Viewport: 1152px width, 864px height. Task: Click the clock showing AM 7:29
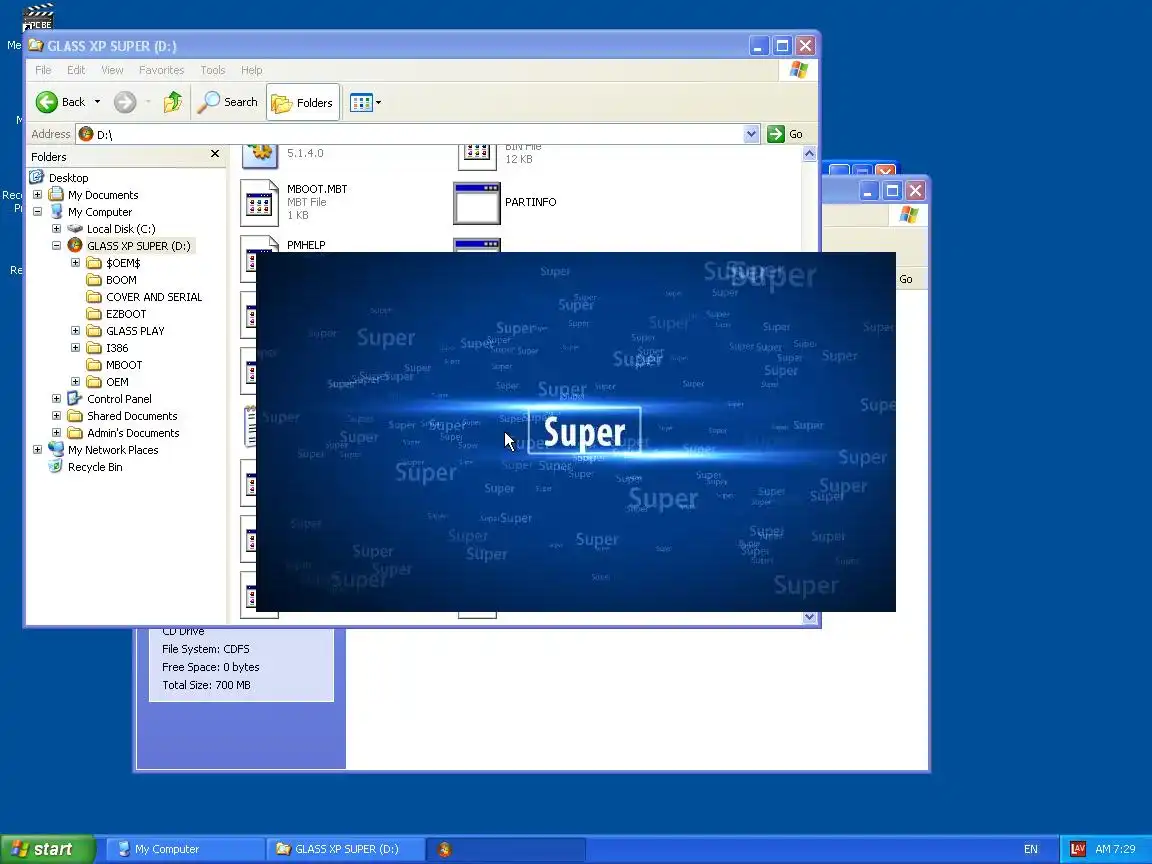point(1115,849)
